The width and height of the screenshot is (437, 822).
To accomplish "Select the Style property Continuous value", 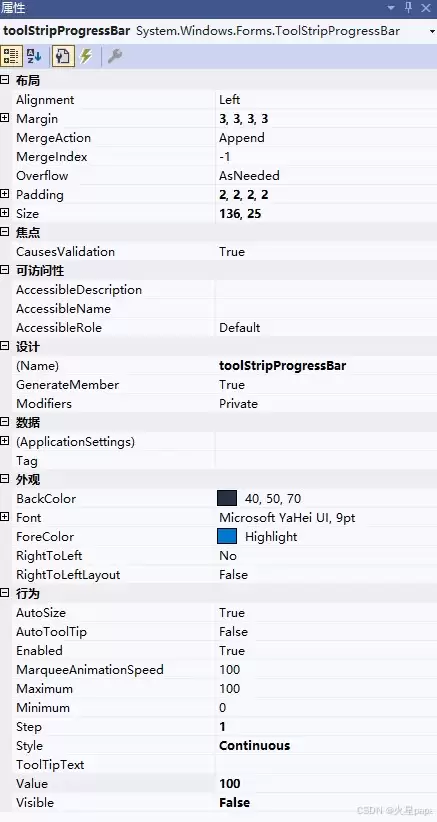I will pyautogui.click(x=255, y=745).
